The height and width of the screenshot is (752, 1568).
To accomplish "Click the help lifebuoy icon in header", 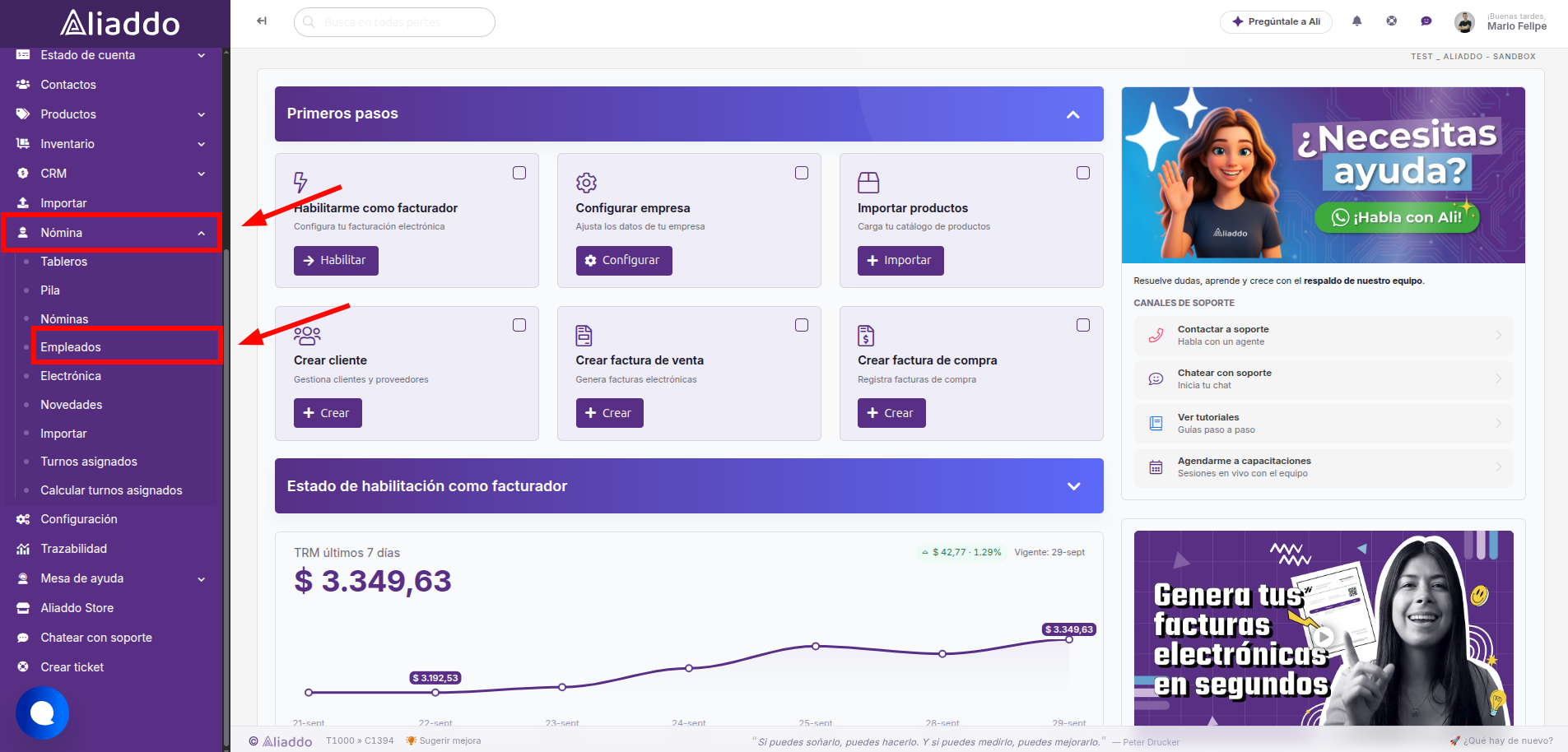I will [x=1392, y=21].
